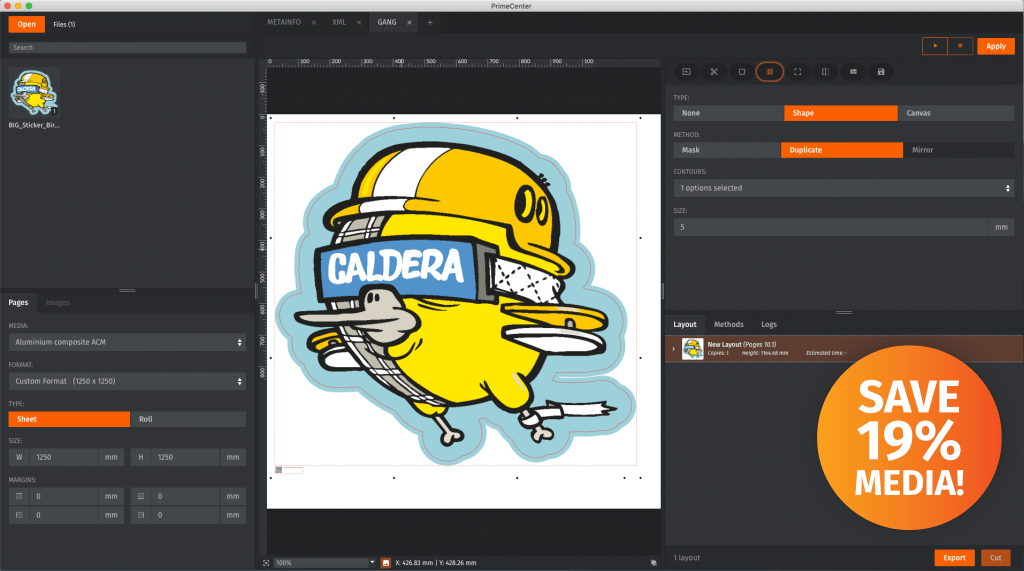Click the grid layout tool icon
The image size is (1024, 571).
[x=852, y=72]
